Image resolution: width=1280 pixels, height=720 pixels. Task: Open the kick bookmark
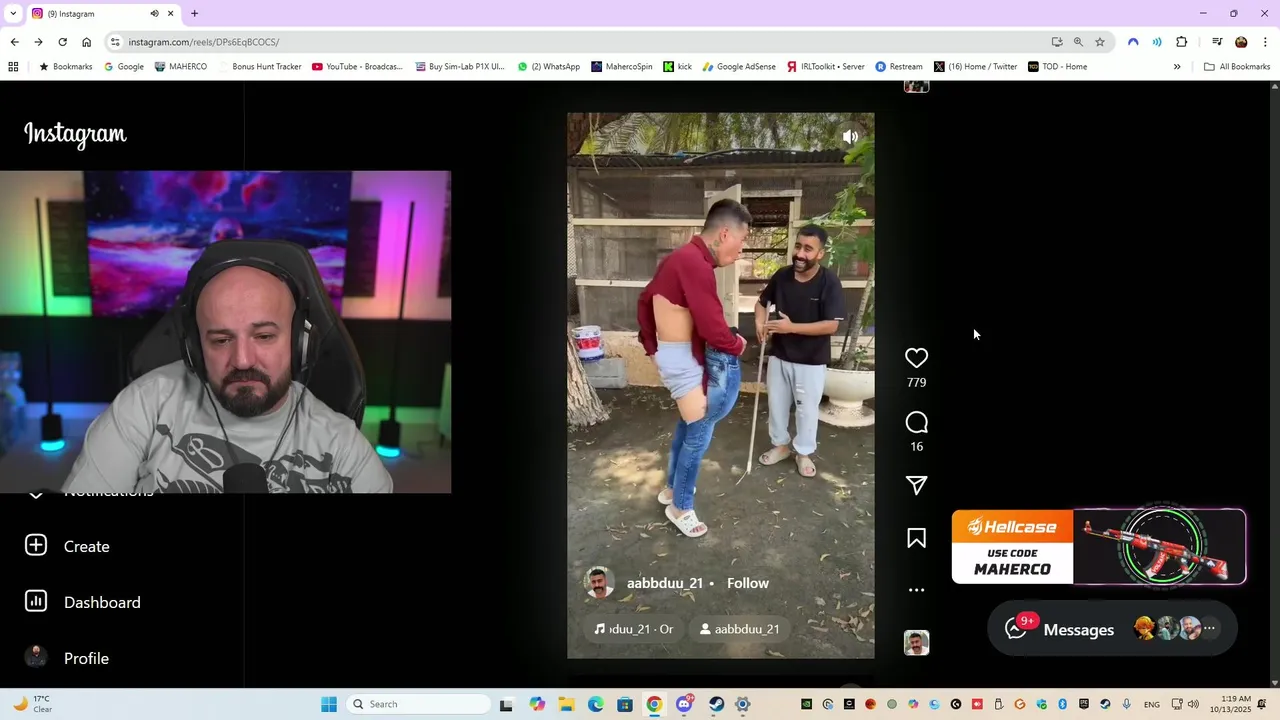678,67
